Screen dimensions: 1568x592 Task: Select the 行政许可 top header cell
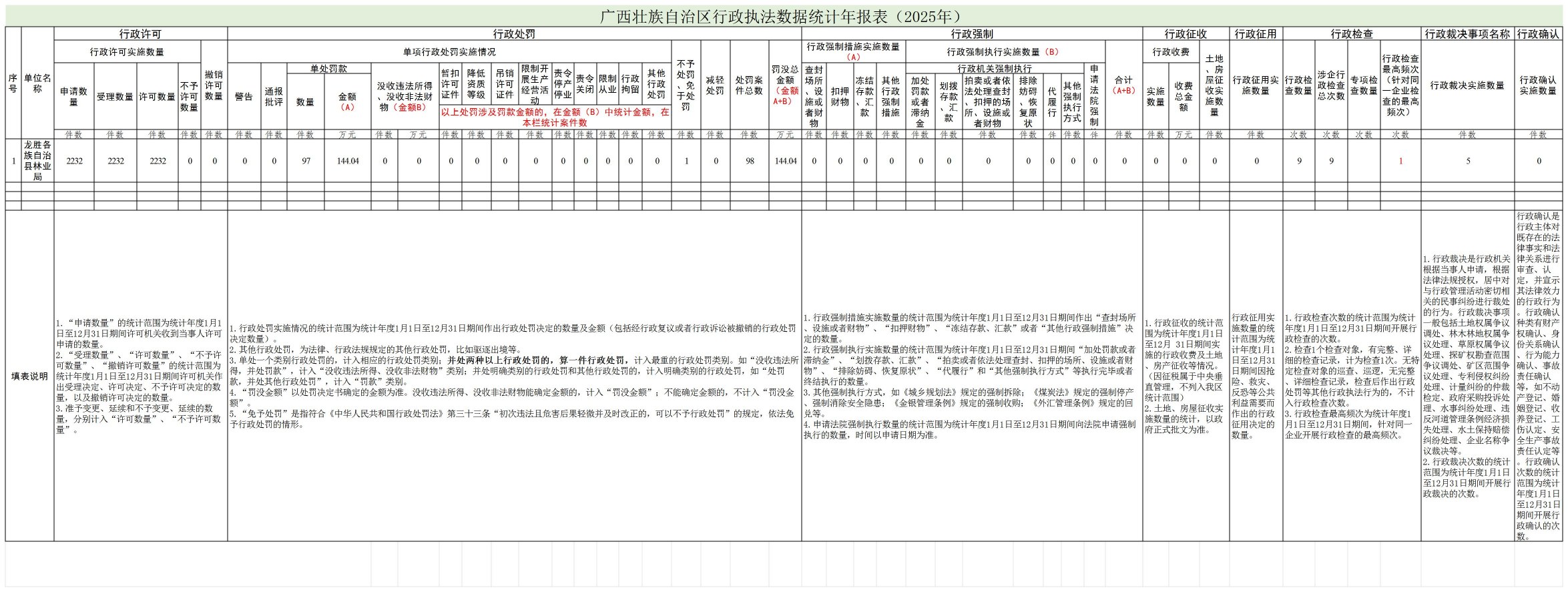click(x=140, y=34)
